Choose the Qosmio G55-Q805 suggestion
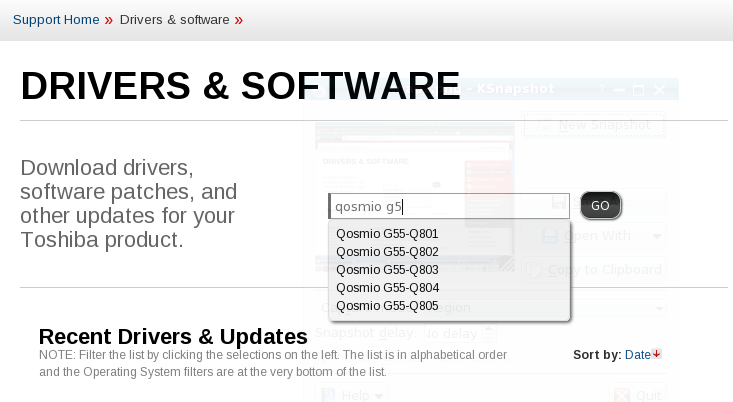 pos(387,306)
